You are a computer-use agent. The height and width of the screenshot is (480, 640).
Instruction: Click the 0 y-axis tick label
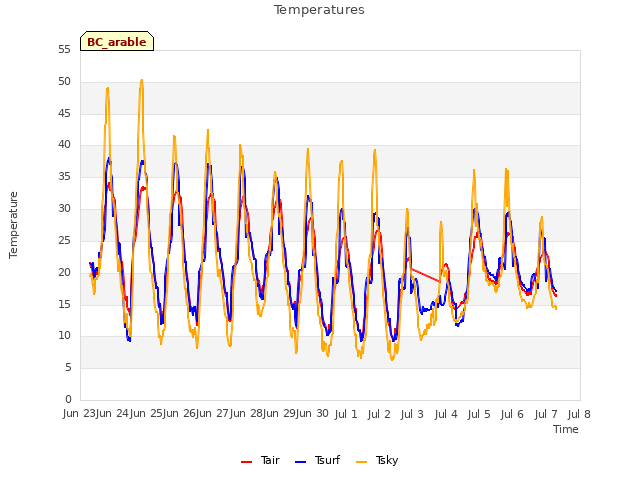[68, 399]
